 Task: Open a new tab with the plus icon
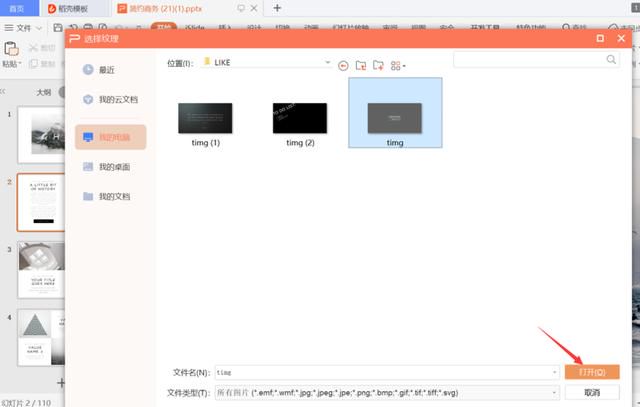pyautogui.click(x=277, y=8)
